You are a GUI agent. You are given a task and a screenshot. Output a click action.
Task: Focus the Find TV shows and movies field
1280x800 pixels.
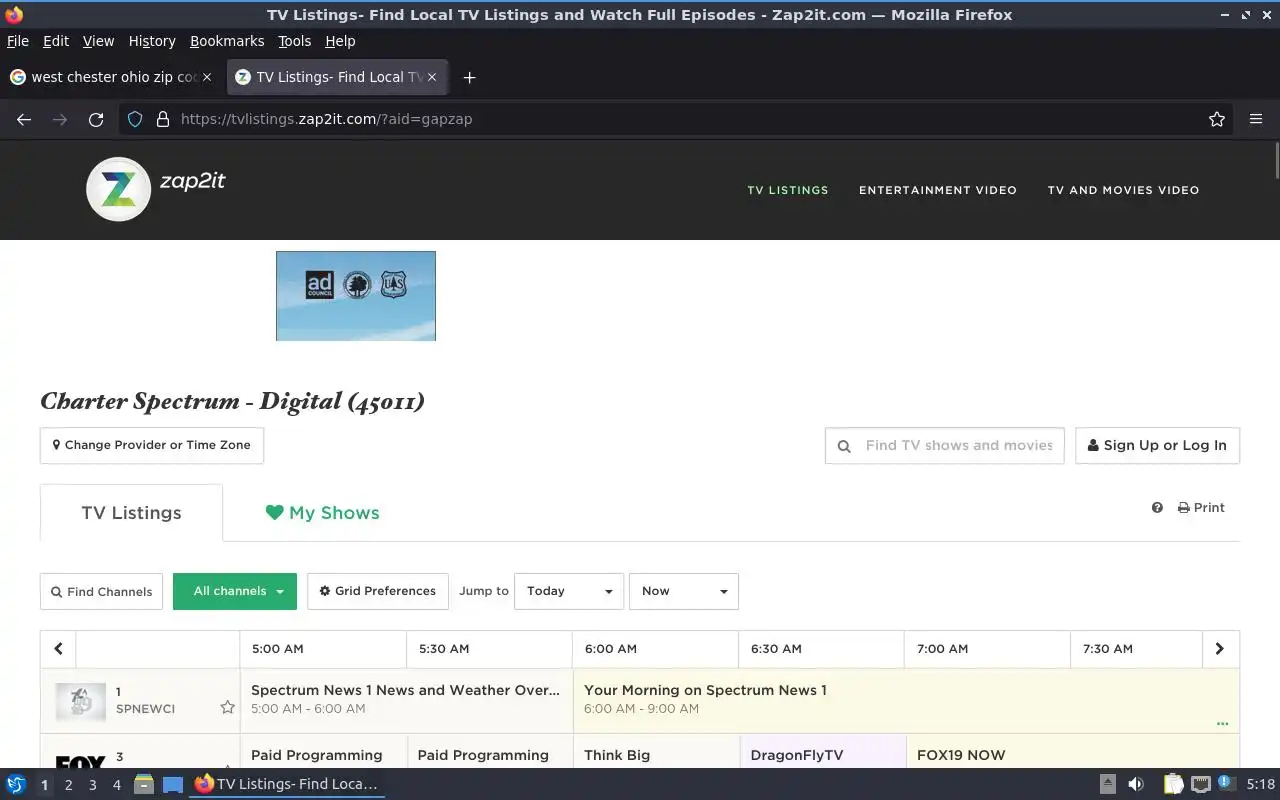[x=945, y=445]
